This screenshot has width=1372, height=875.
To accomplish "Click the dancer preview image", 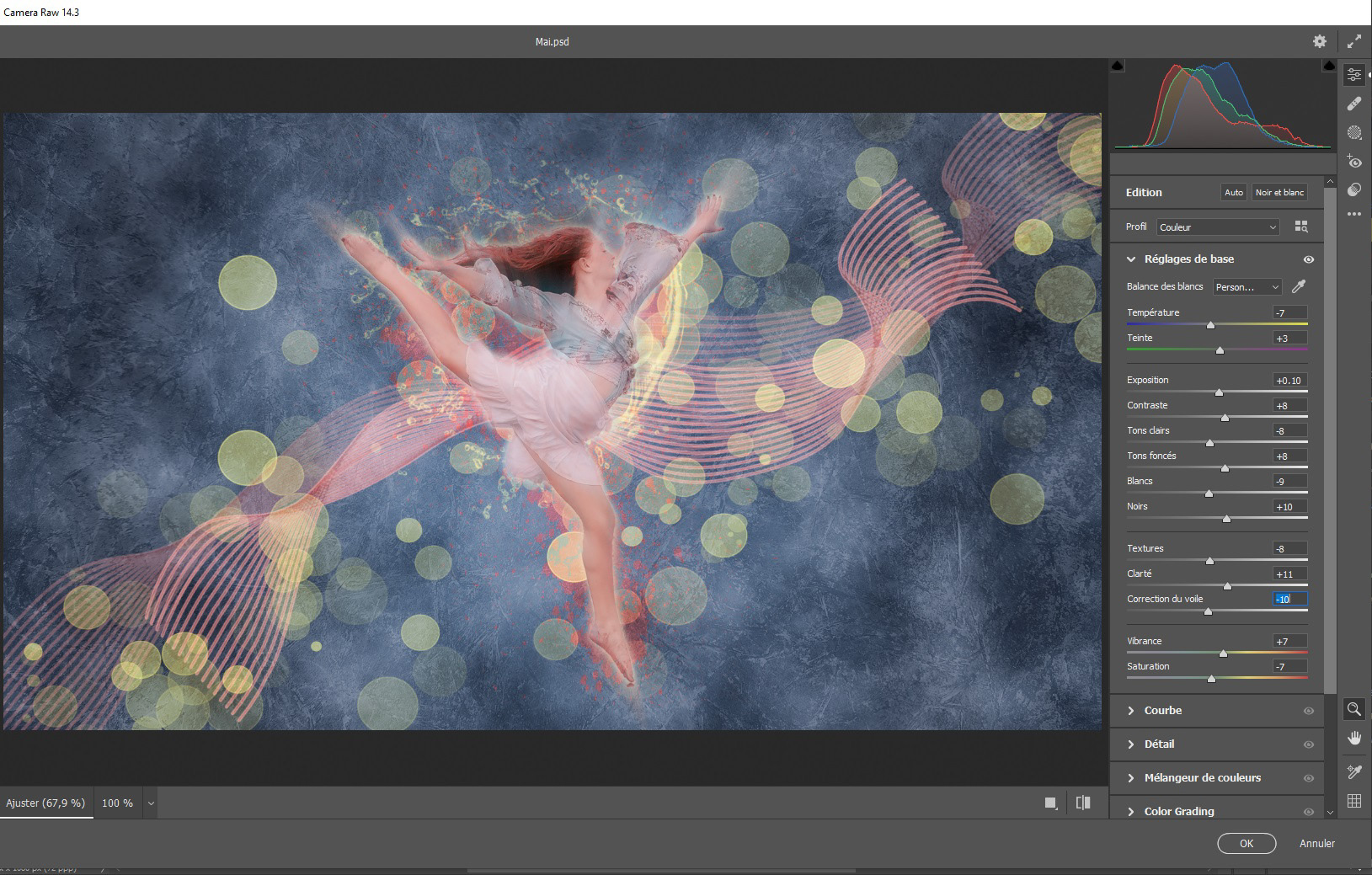I will [x=553, y=421].
